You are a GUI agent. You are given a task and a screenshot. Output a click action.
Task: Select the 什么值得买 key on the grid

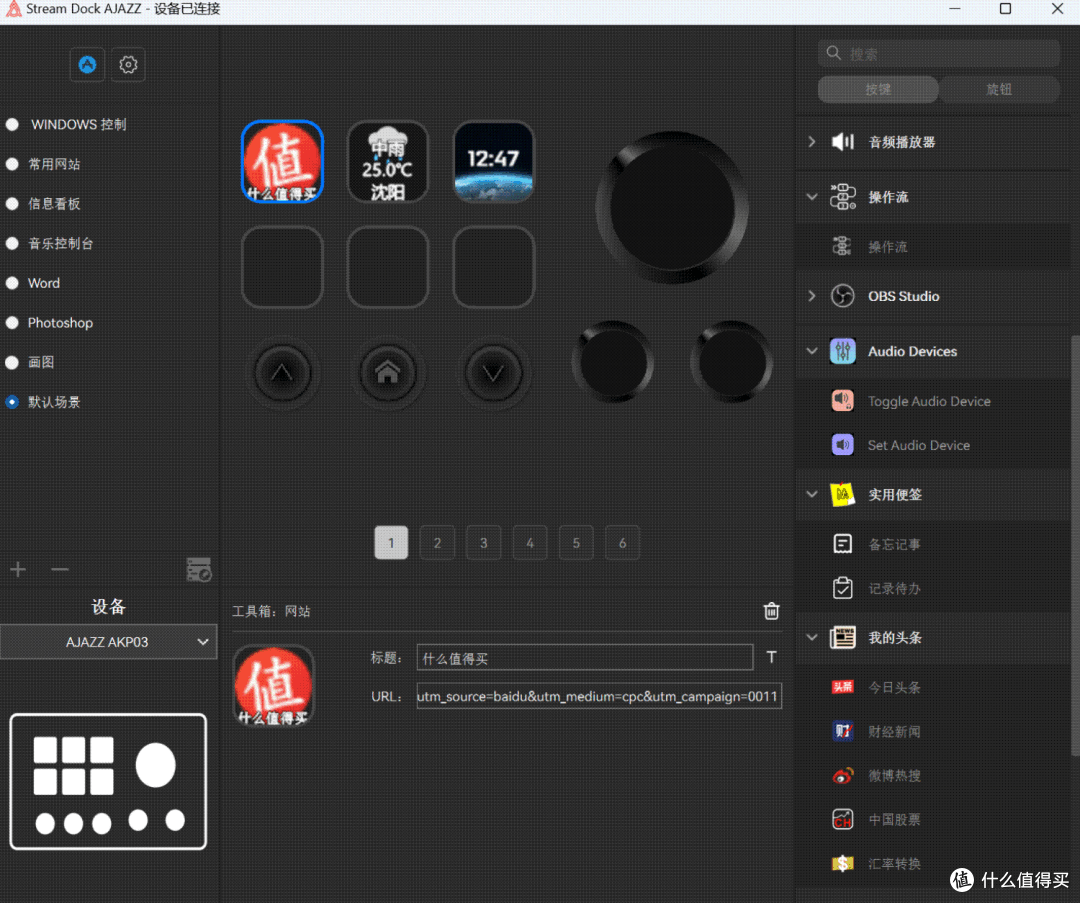pyautogui.click(x=282, y=162)
